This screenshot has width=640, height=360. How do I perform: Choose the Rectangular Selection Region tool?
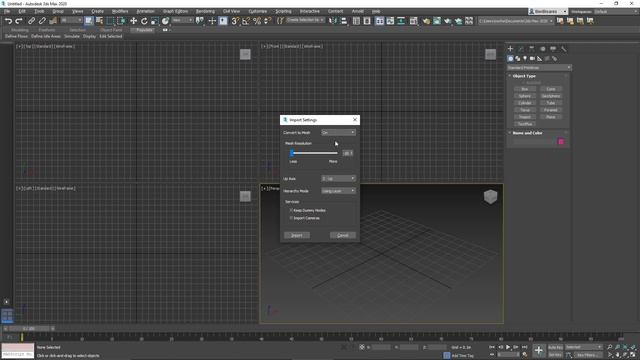tap(110, 21)
